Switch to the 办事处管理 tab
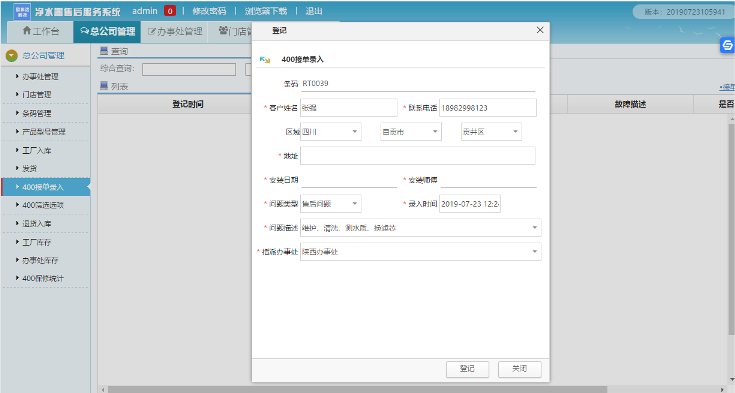This screenshot has width=735, height=393. [x=174, y=32]
